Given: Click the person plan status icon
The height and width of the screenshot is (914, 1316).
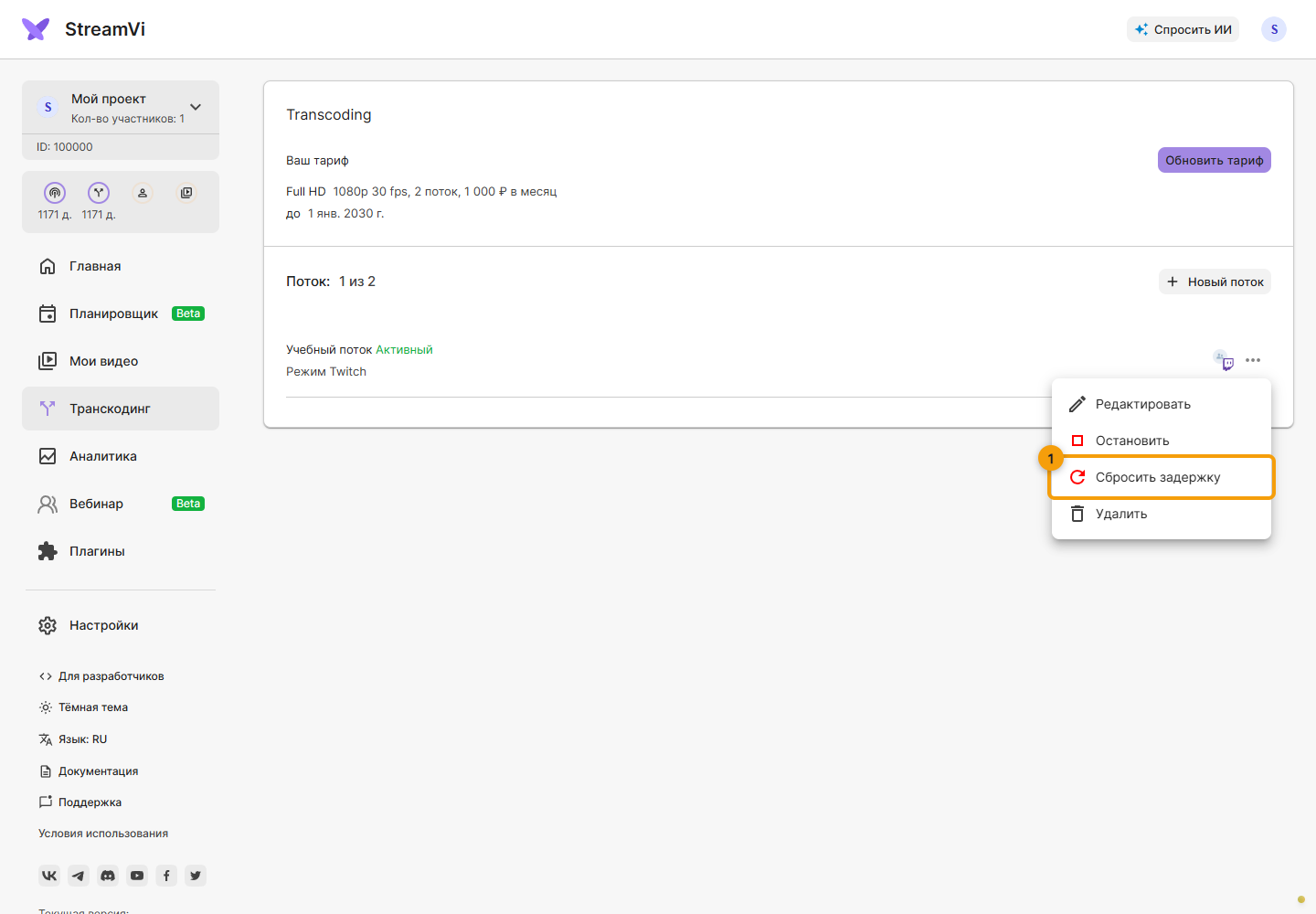Looking at the screenshot, I should 143,193.
